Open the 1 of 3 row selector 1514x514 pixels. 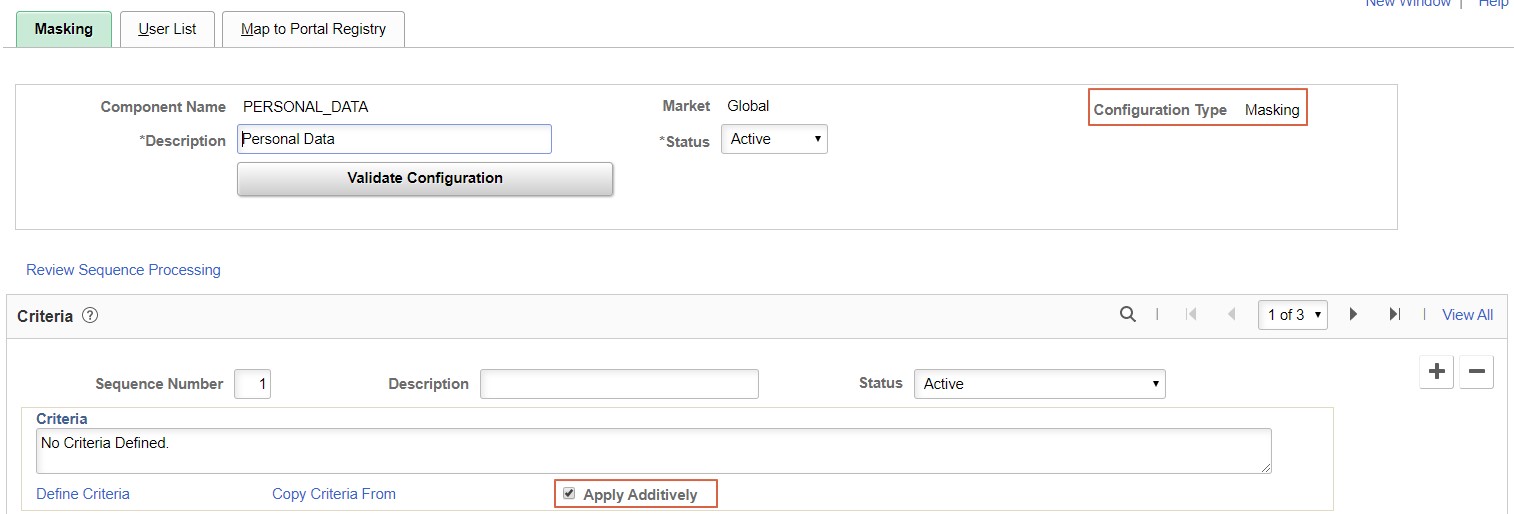coord(1293,315)
